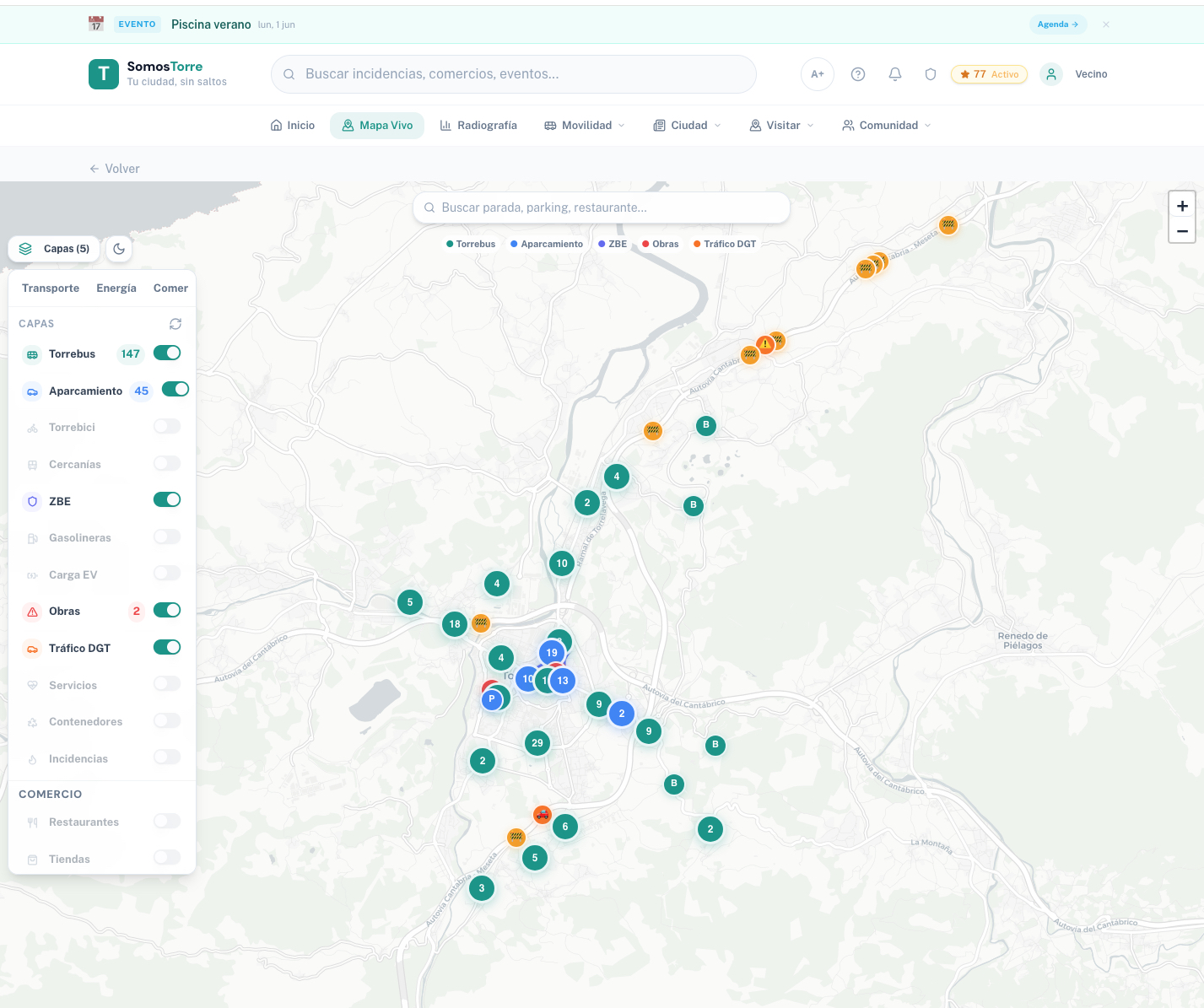Open the Piscina verano event link

point(211,24)
